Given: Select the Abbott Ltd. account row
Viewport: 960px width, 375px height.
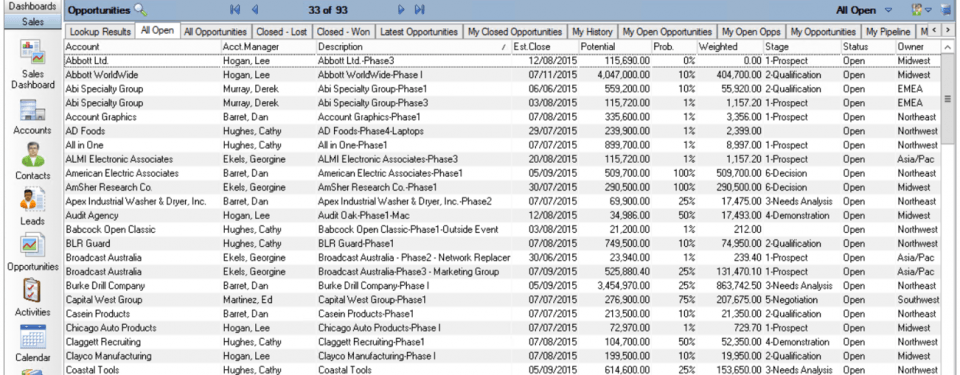Looking at the screenshot, I should click(502, 61).
